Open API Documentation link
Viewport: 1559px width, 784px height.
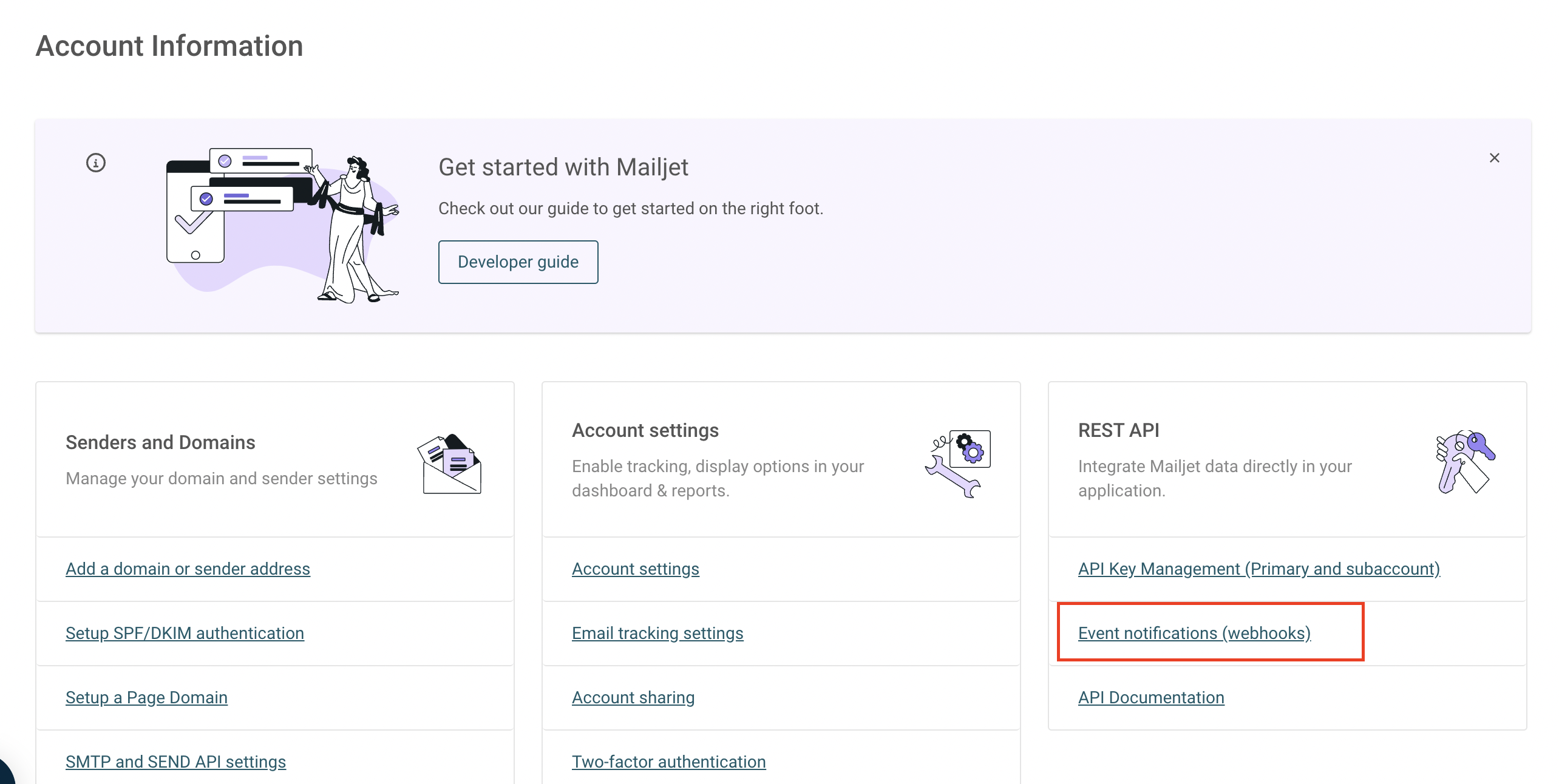[1150, 698]
